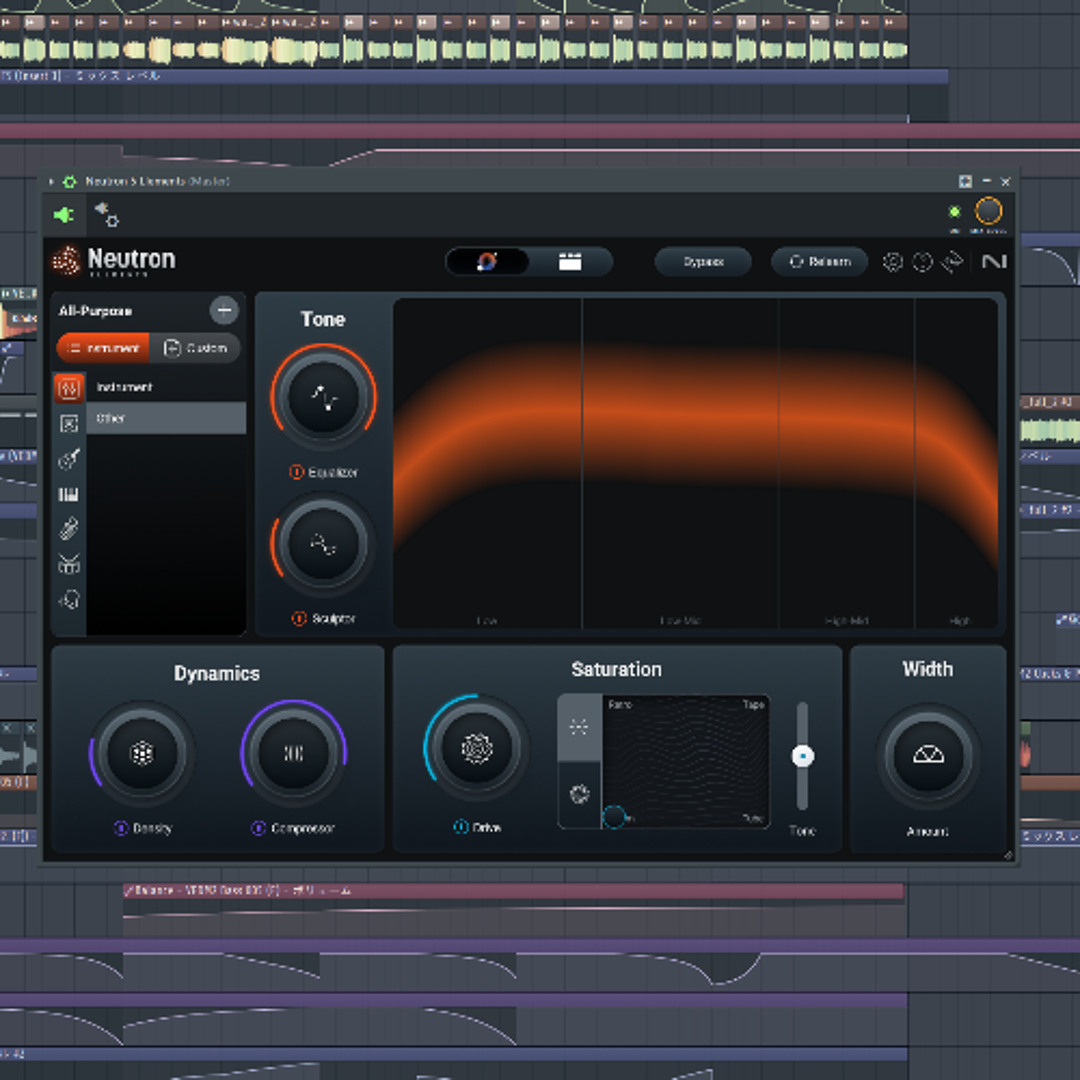Click the Relearn button
1080x1080 pixels.
819,262
